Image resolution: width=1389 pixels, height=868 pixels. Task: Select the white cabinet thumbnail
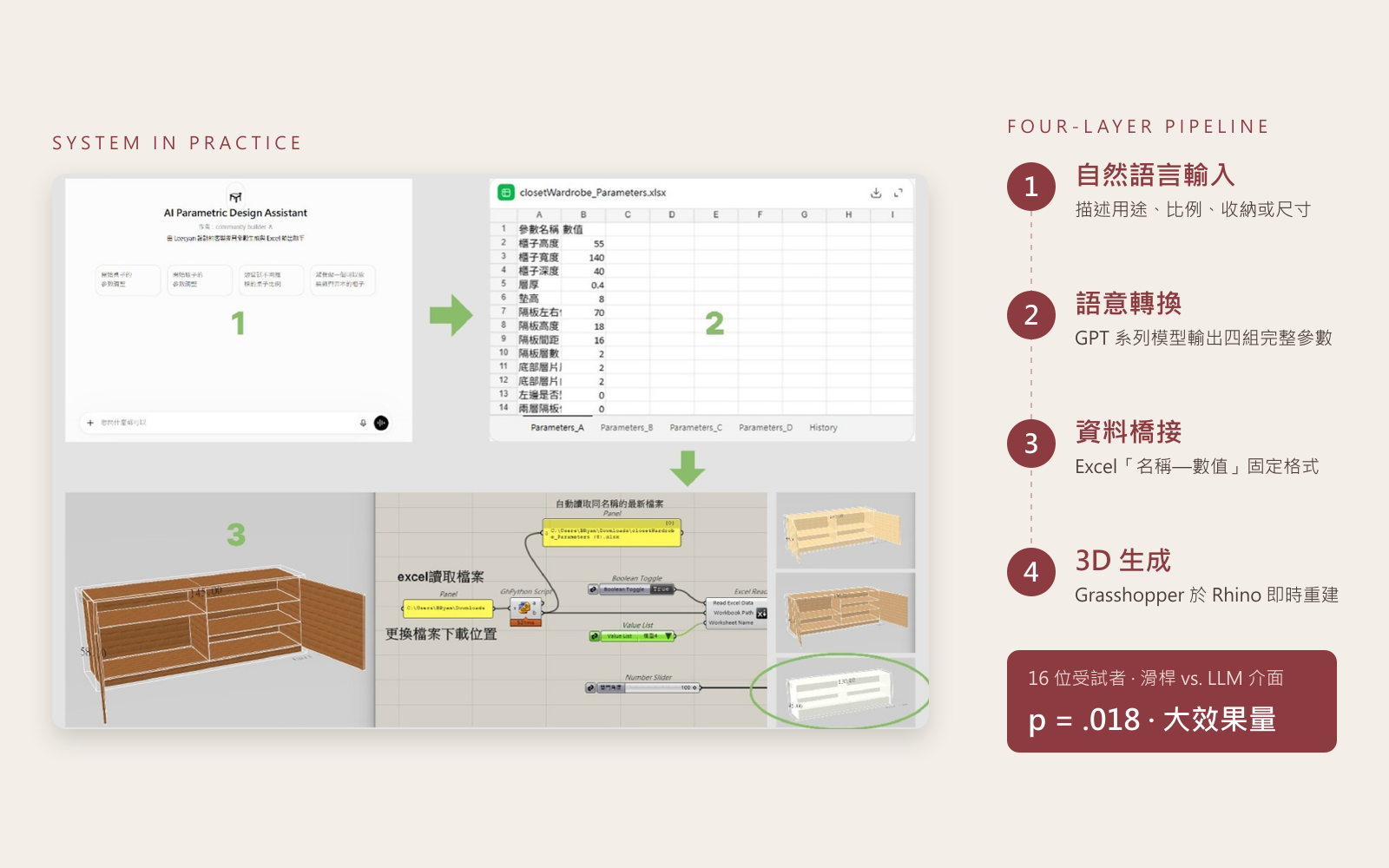pos(846,692)
